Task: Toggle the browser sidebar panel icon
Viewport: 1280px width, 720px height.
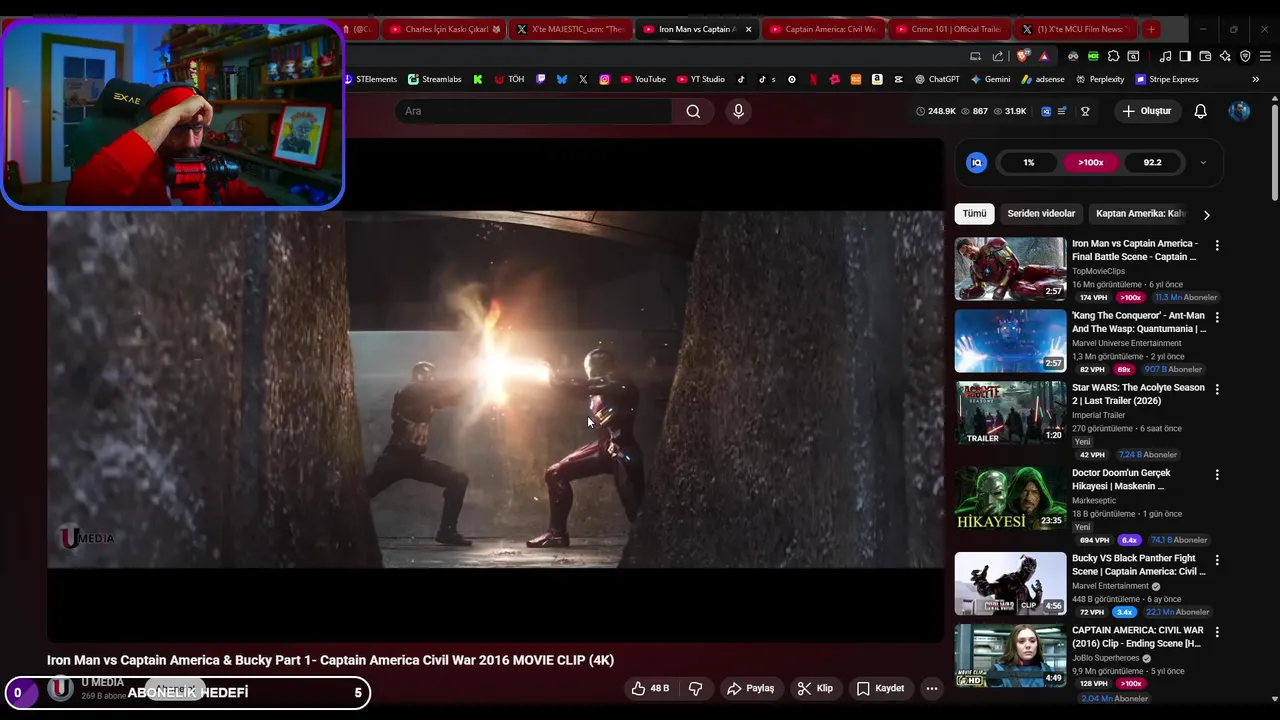Action: tap(1185, 56)
